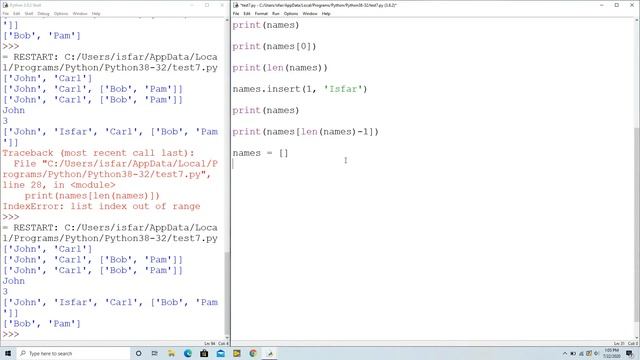Open Window menu in Python Shell window

tap(80, 13)
